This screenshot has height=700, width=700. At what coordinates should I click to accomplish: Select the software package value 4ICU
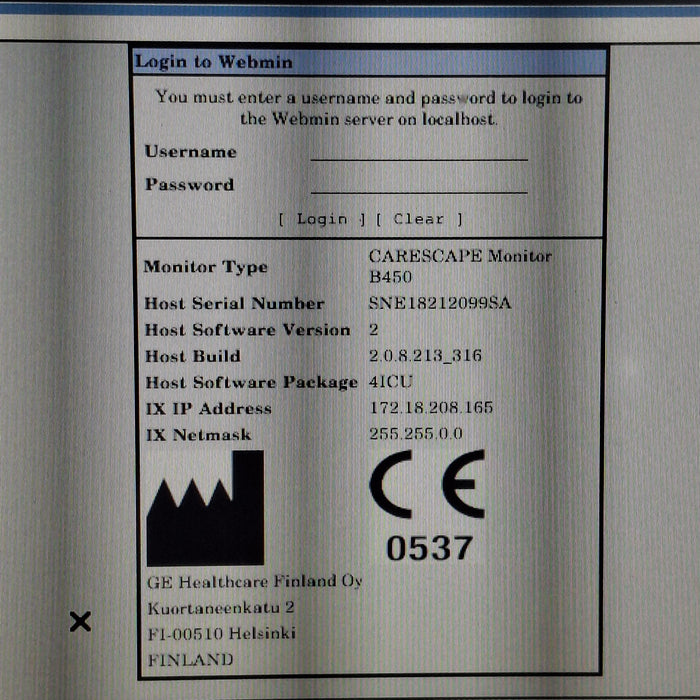point(390,382)
